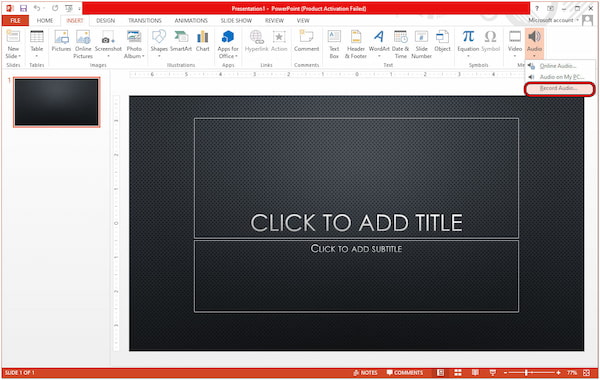Toggle Normal view button in status bar
The height and width of the screenshot is (380, 600).
(440, 373)
